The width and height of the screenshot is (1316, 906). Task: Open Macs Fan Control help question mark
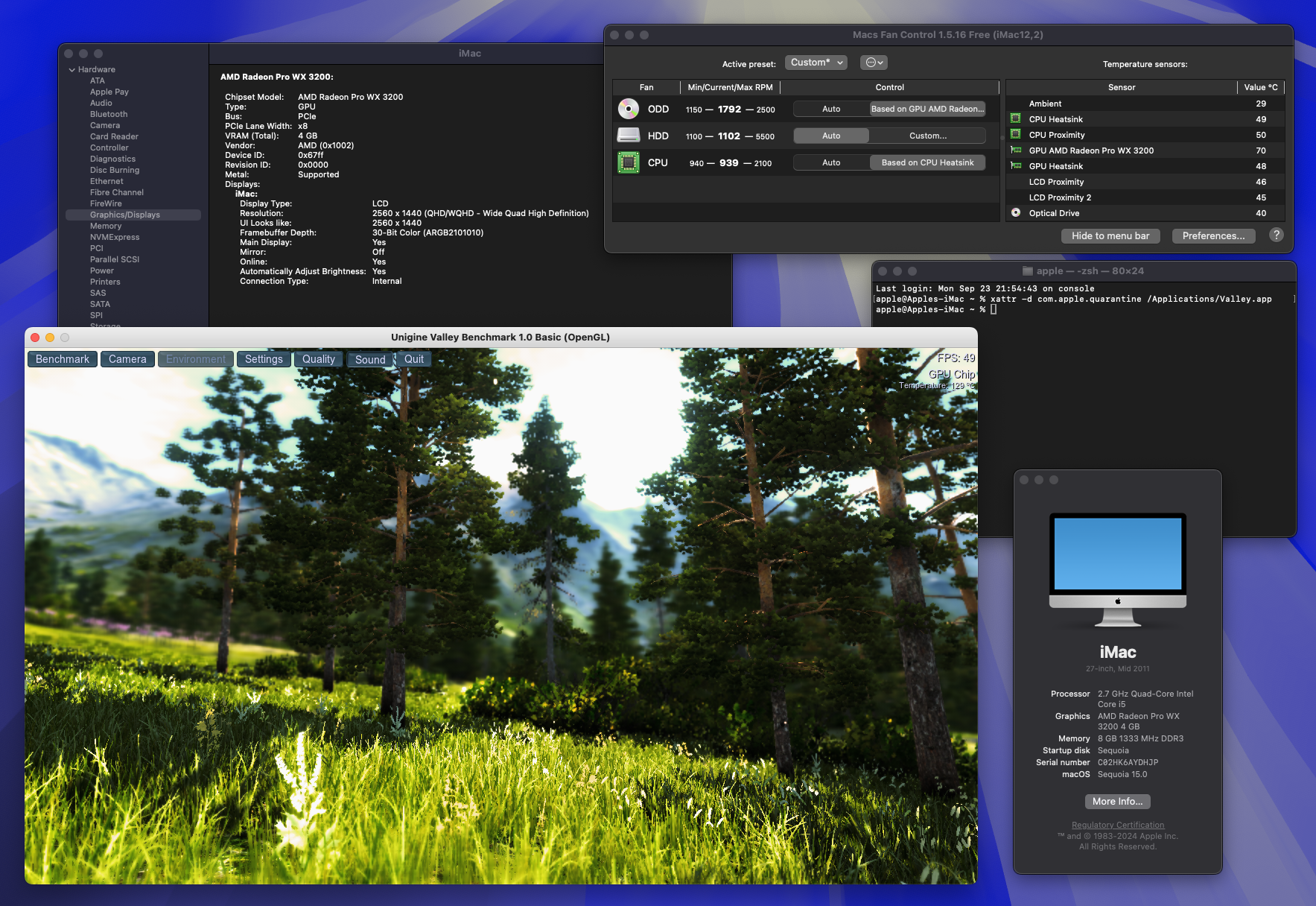point(1276,235)
